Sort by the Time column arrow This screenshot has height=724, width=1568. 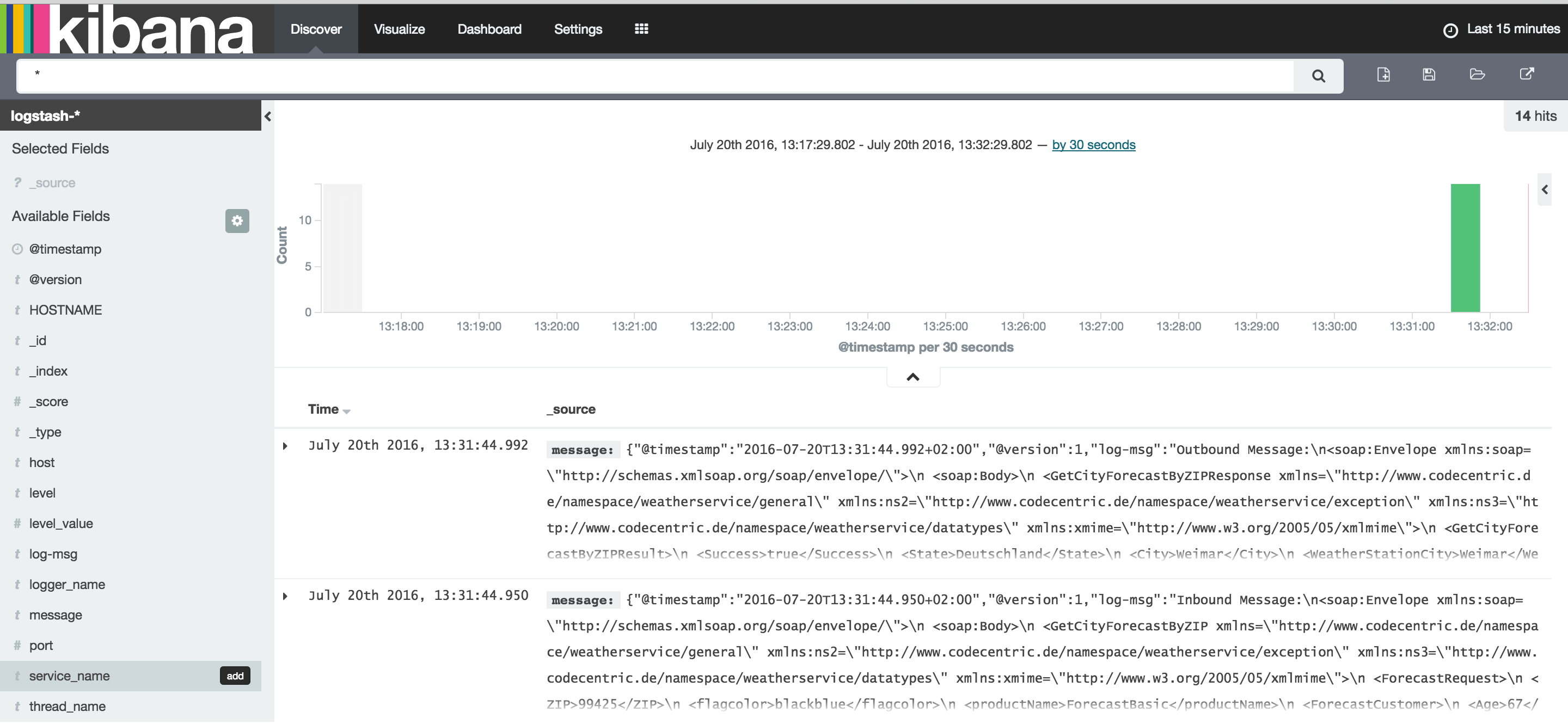pyautogui.click(x=346, y=412)
